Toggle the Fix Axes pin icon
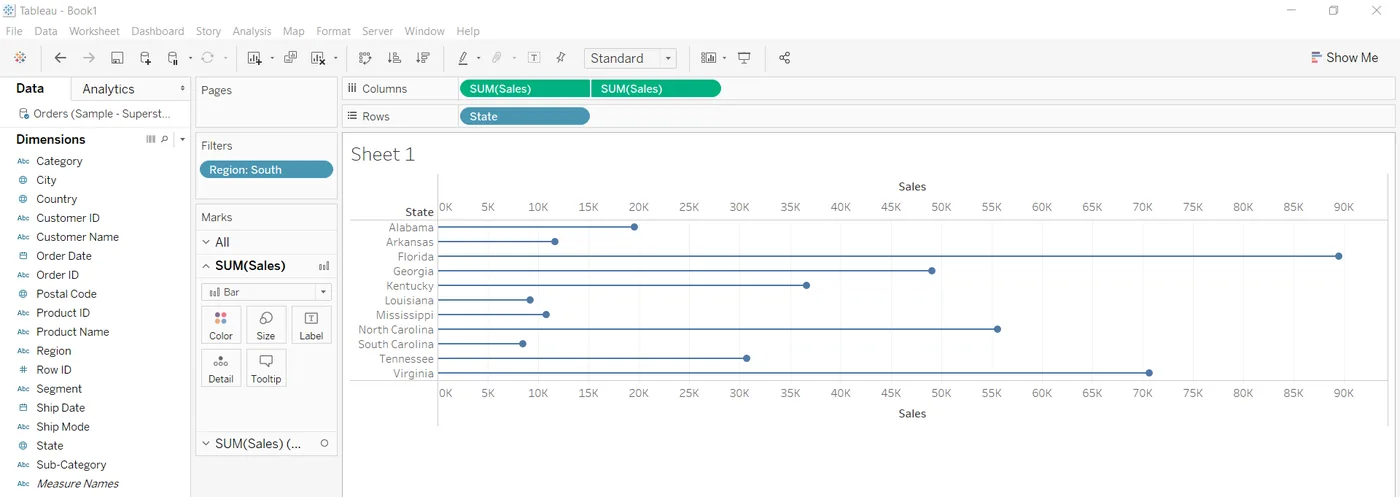 [561, 58]
